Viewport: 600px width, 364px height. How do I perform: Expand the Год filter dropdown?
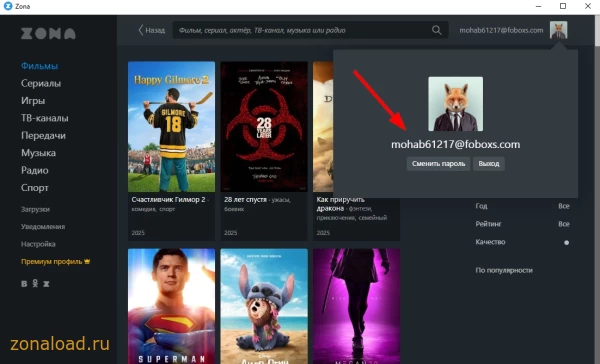pyautogui.click(x=522, y=206)
